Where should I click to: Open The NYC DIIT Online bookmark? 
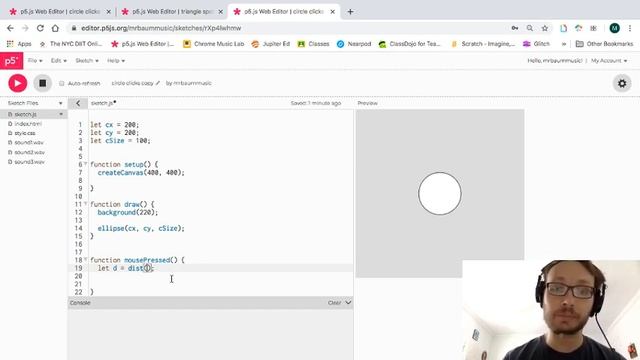tap(71, 44)
